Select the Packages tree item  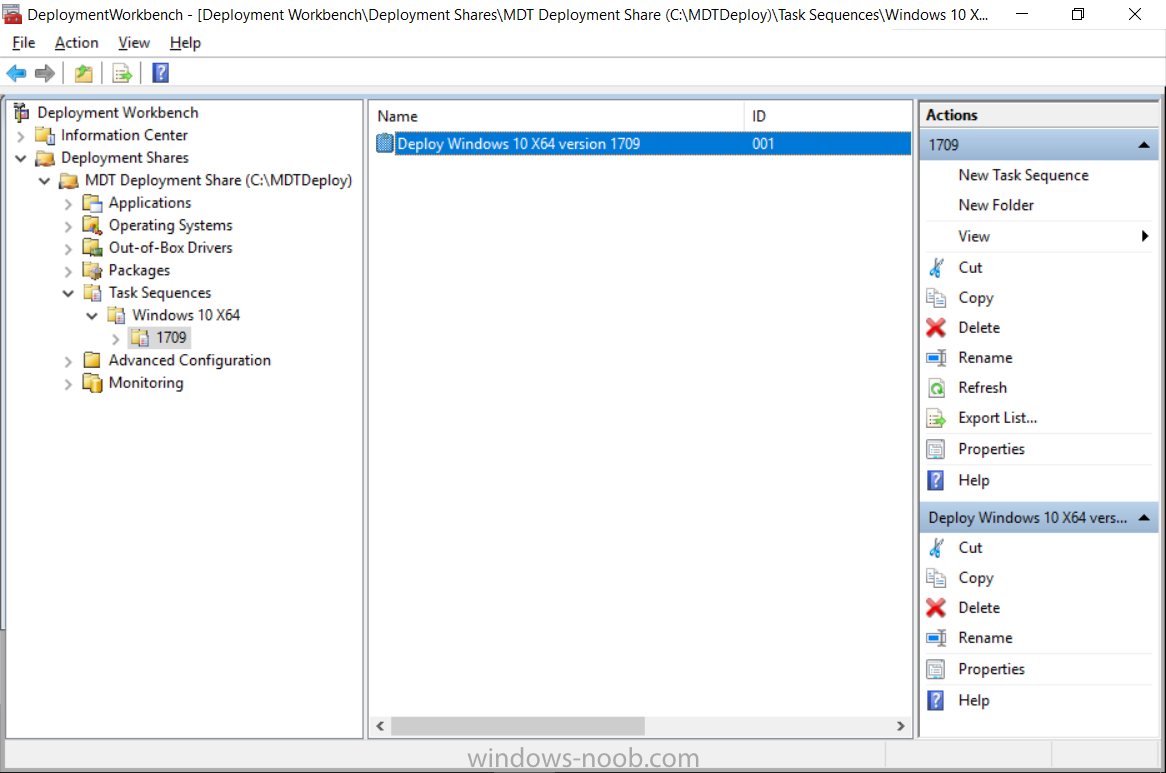point(139,271)
